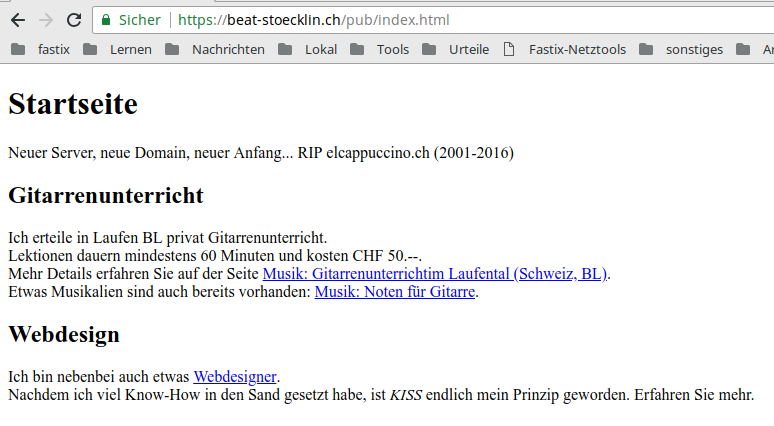Visit the Webdesigner link
This screenshot has height=426, width=774.
pos(235,377)
